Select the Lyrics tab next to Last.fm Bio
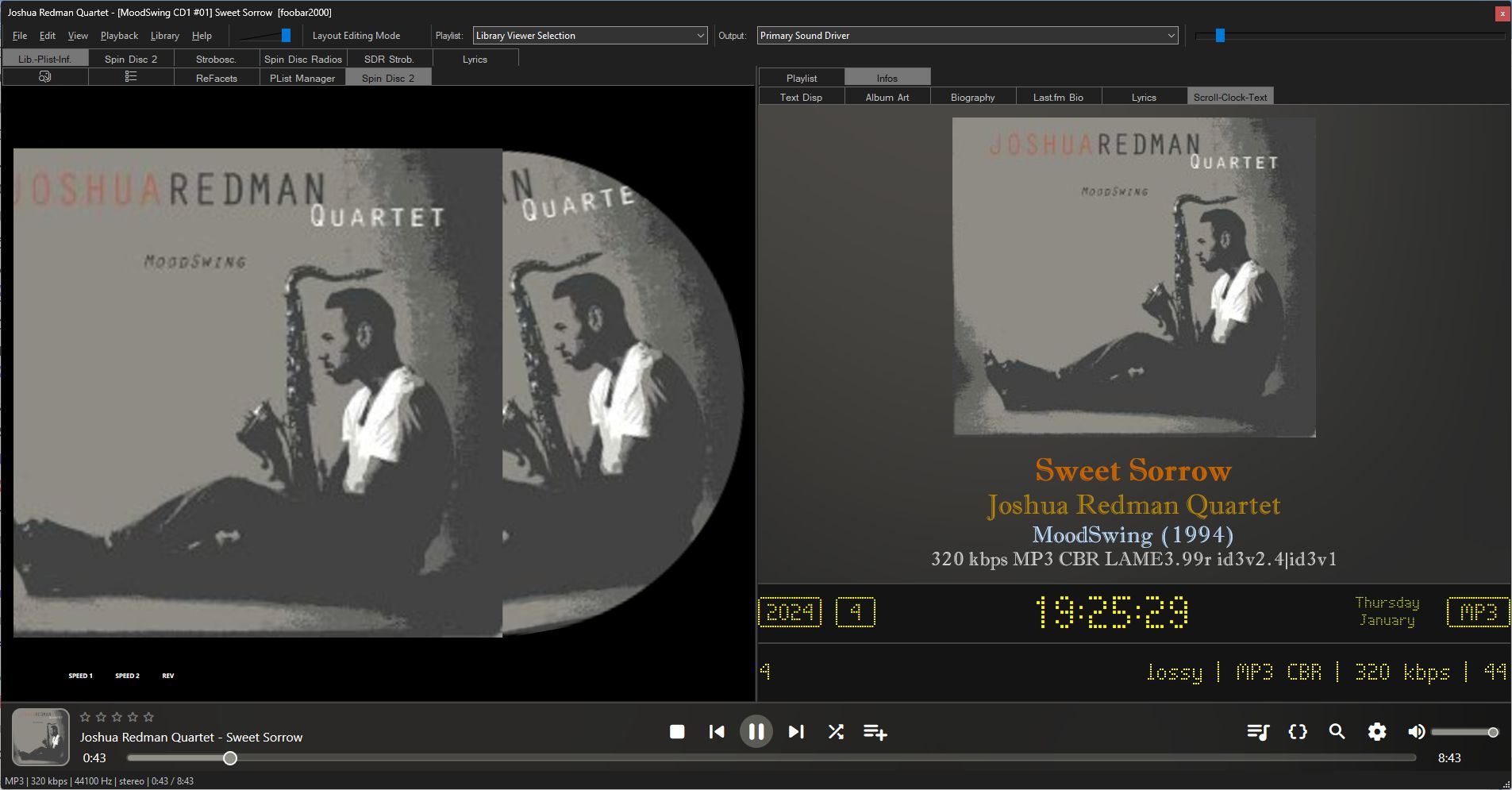The height and width of the screenshot is (790, 1512). click(x=1145, y=97)
